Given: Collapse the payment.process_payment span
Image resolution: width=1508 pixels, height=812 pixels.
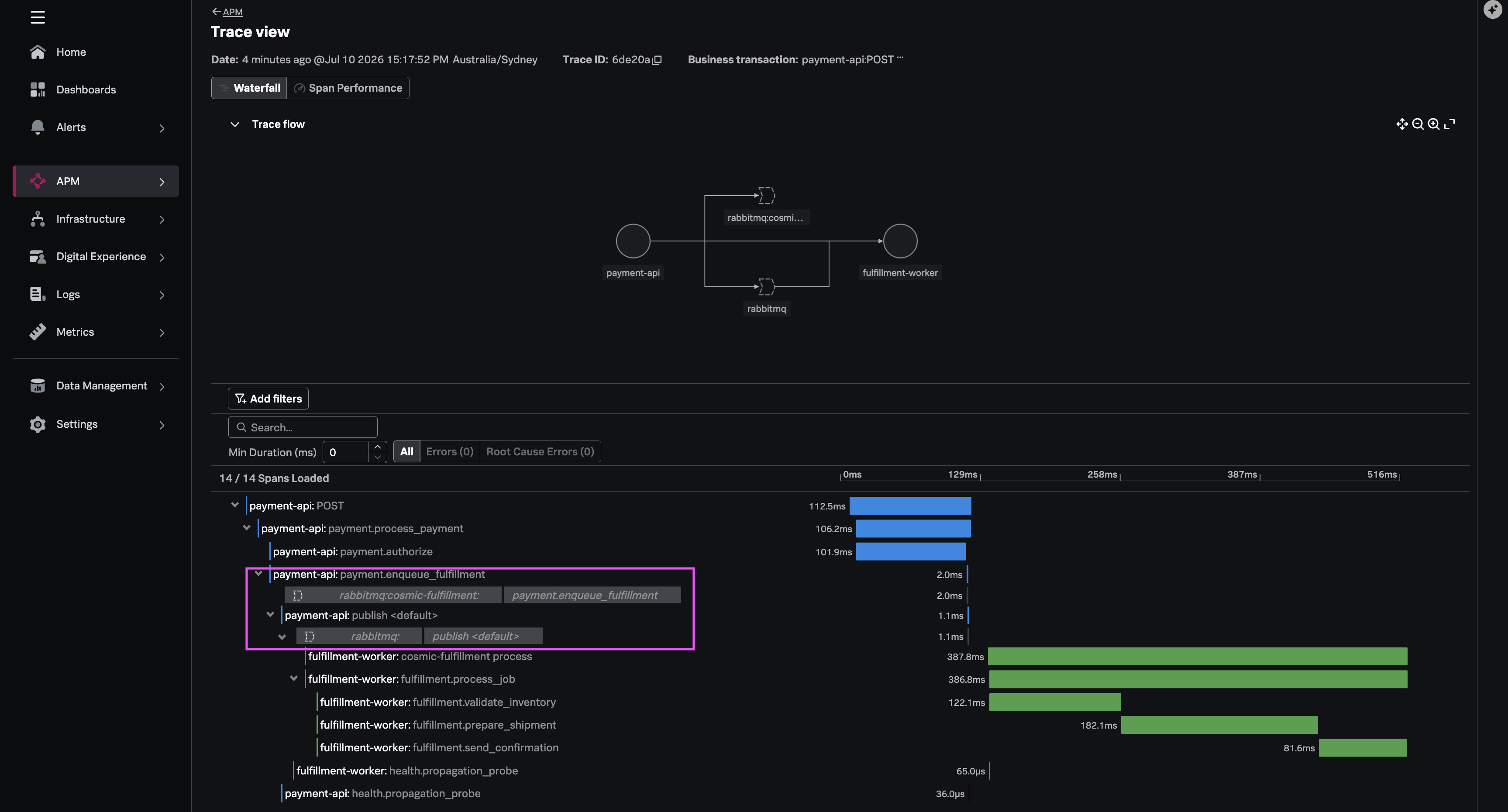Looking at the screenshot, I should click(246, 527).
